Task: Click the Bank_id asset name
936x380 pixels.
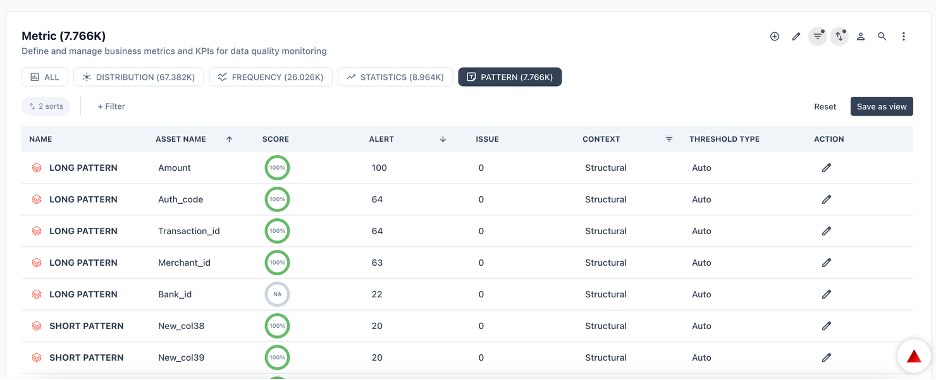Action: pos(174,294)
